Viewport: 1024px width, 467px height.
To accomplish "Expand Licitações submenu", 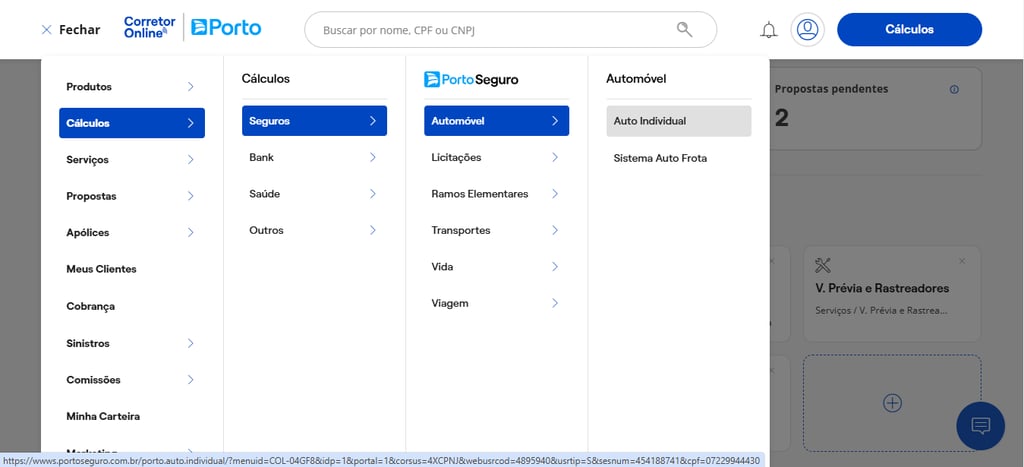I will [x=496, y=157].
